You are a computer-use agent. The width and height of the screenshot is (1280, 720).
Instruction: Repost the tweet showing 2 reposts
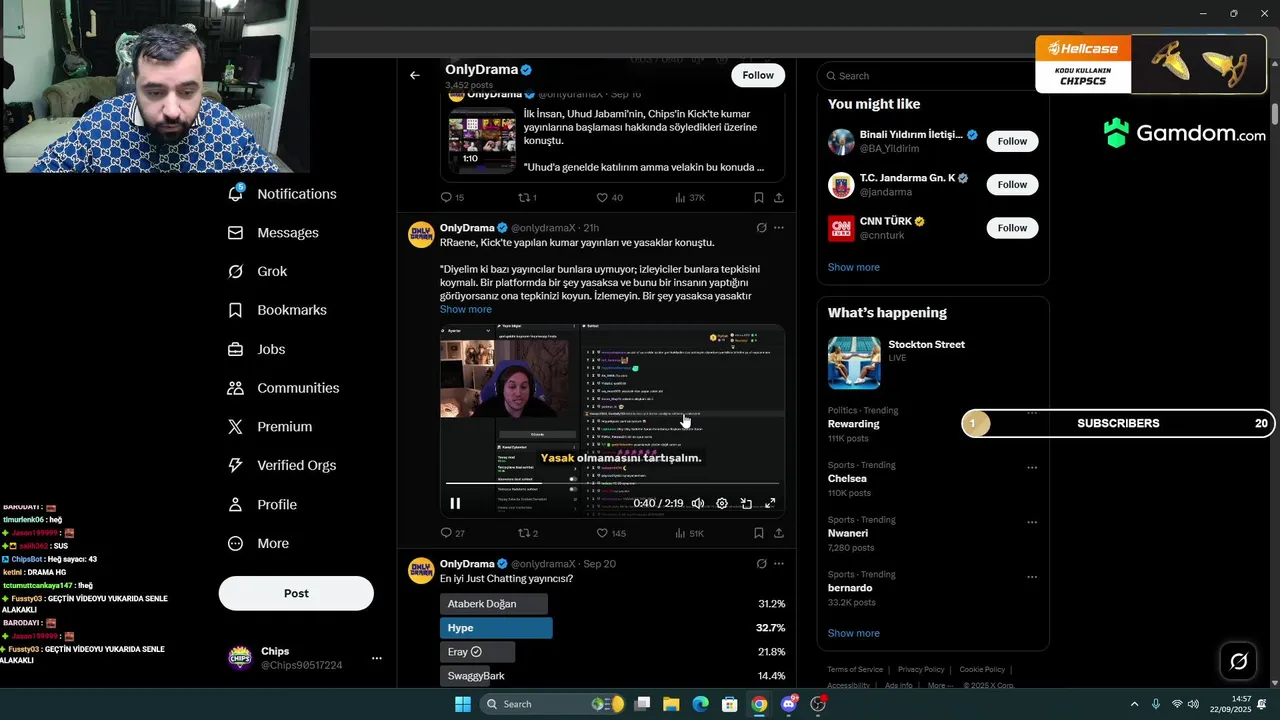tap(523, 533)
